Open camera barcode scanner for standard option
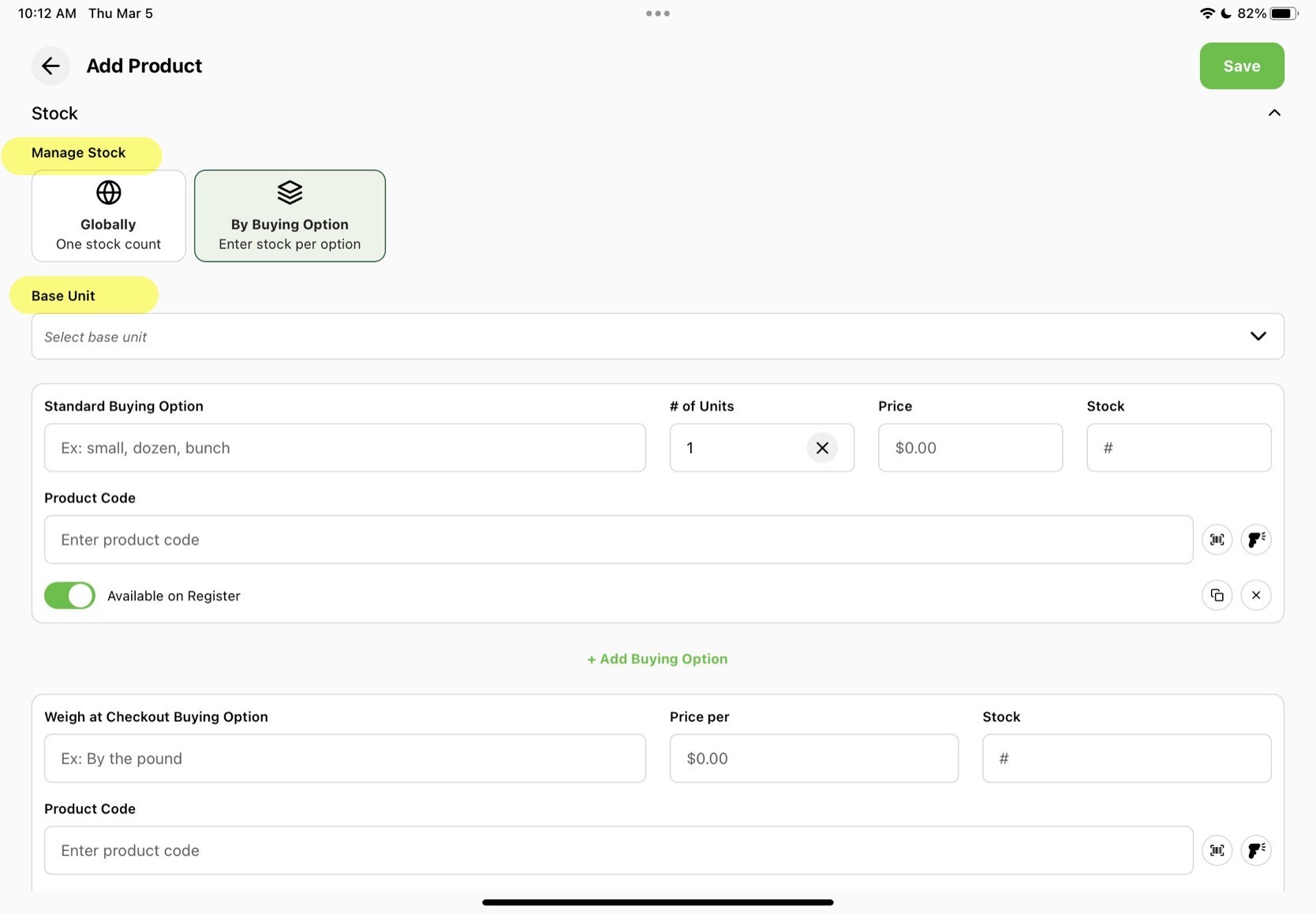 click(x=1217, y=540)
